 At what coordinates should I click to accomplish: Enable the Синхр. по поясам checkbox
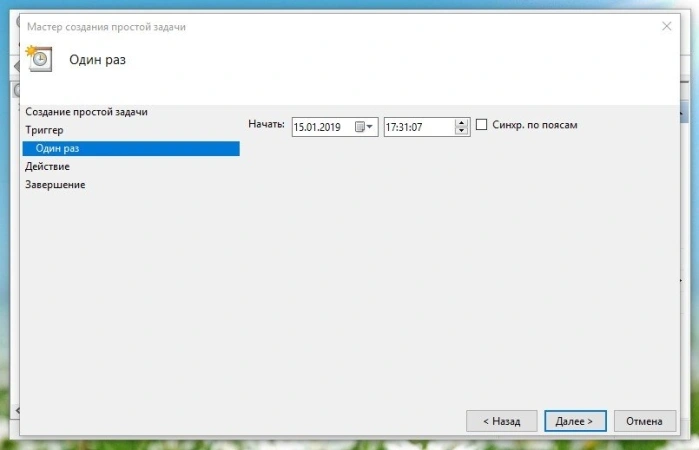click(x=481, y=124)
